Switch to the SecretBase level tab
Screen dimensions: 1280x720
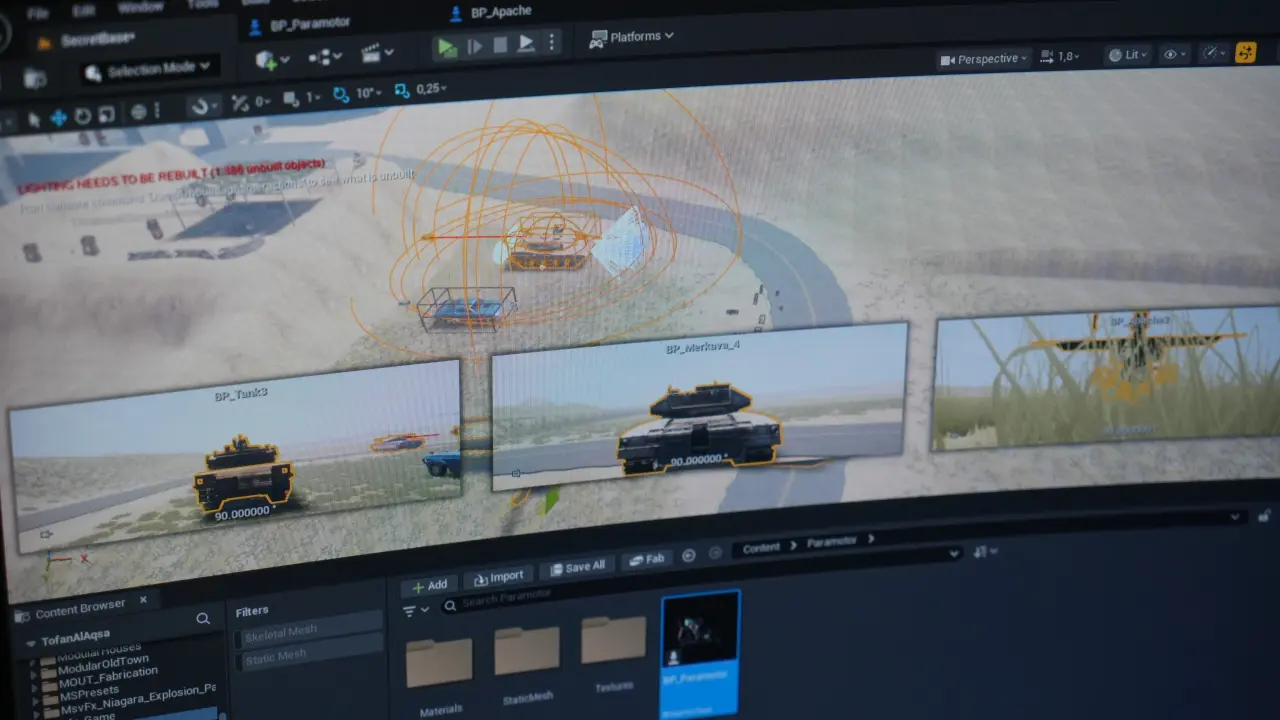85,40
